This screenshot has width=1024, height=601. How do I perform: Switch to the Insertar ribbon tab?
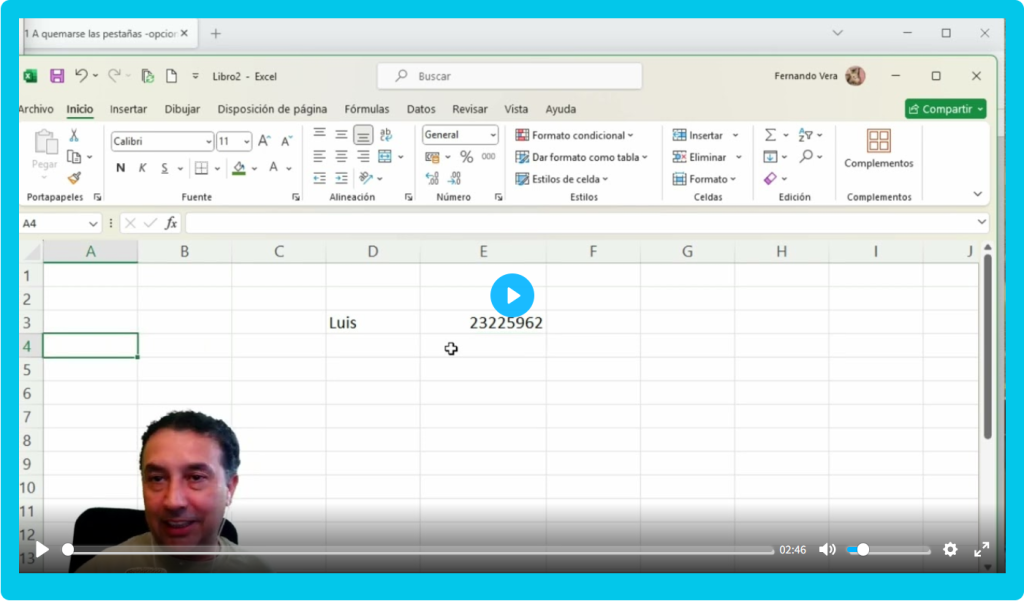[128, 109]
